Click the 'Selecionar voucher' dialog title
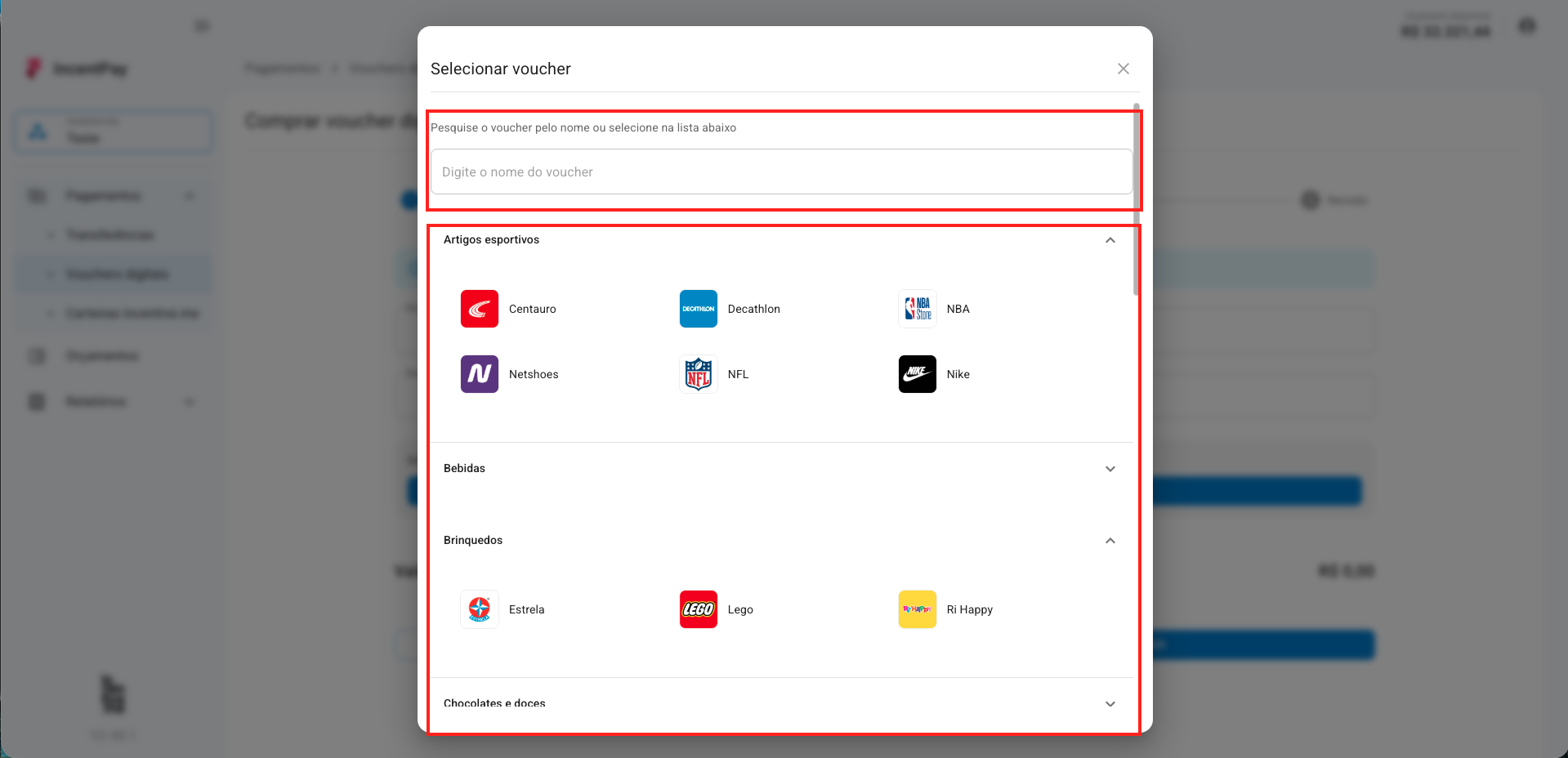Image resolution: width=1568 pixels, height=758 pixels. point(501,69)
